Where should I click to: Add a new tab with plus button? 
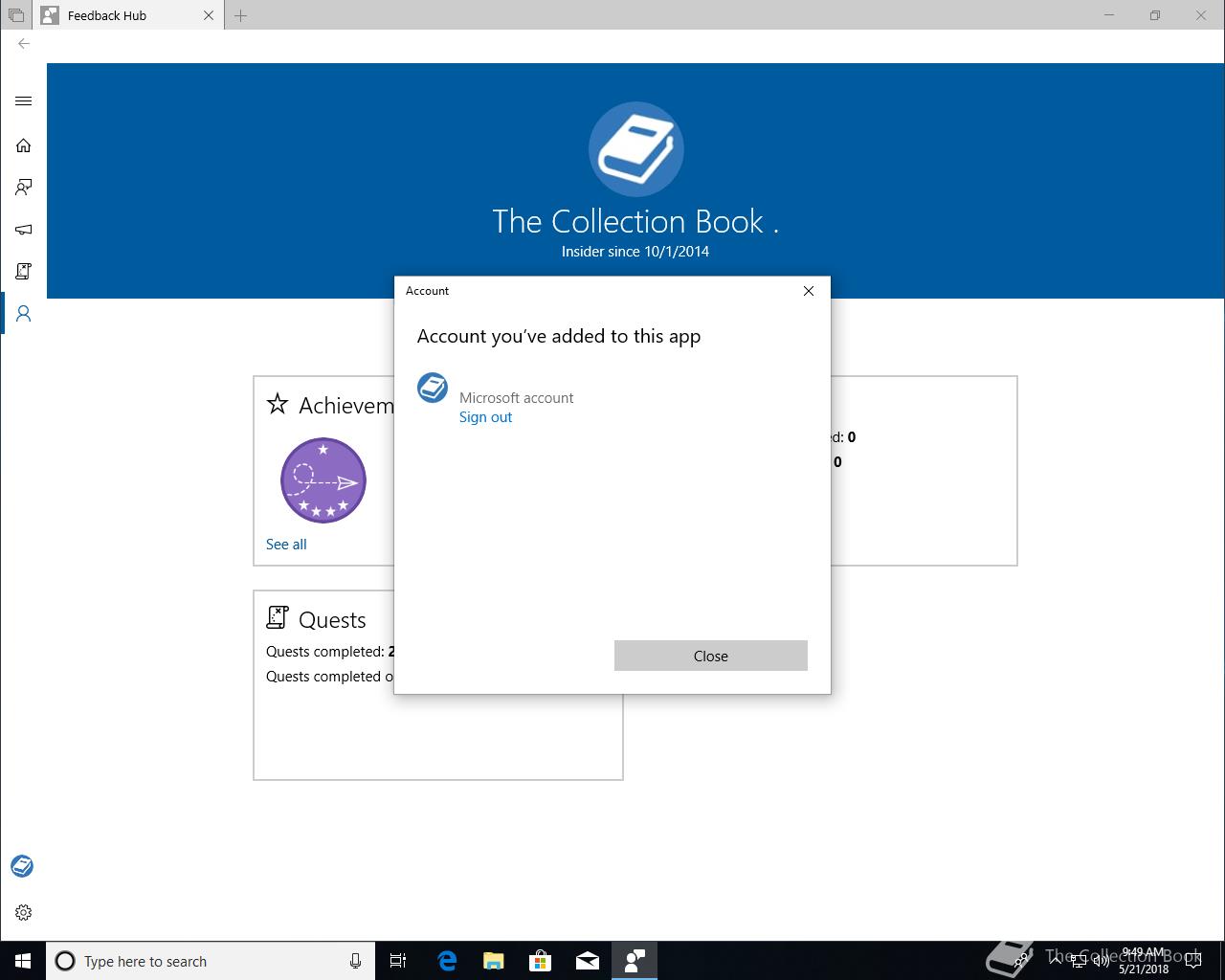pos(241,15)
